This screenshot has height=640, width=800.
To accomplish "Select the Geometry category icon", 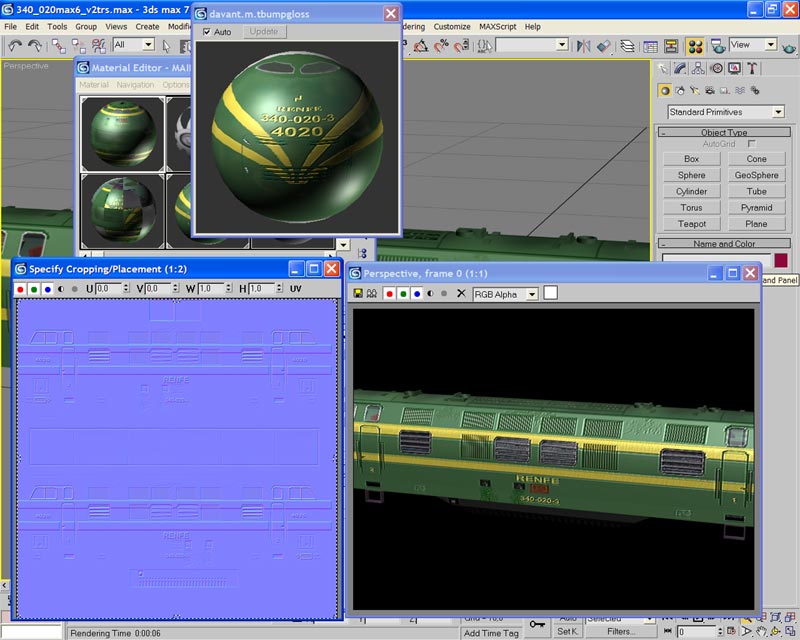I will tap(664, 91).
